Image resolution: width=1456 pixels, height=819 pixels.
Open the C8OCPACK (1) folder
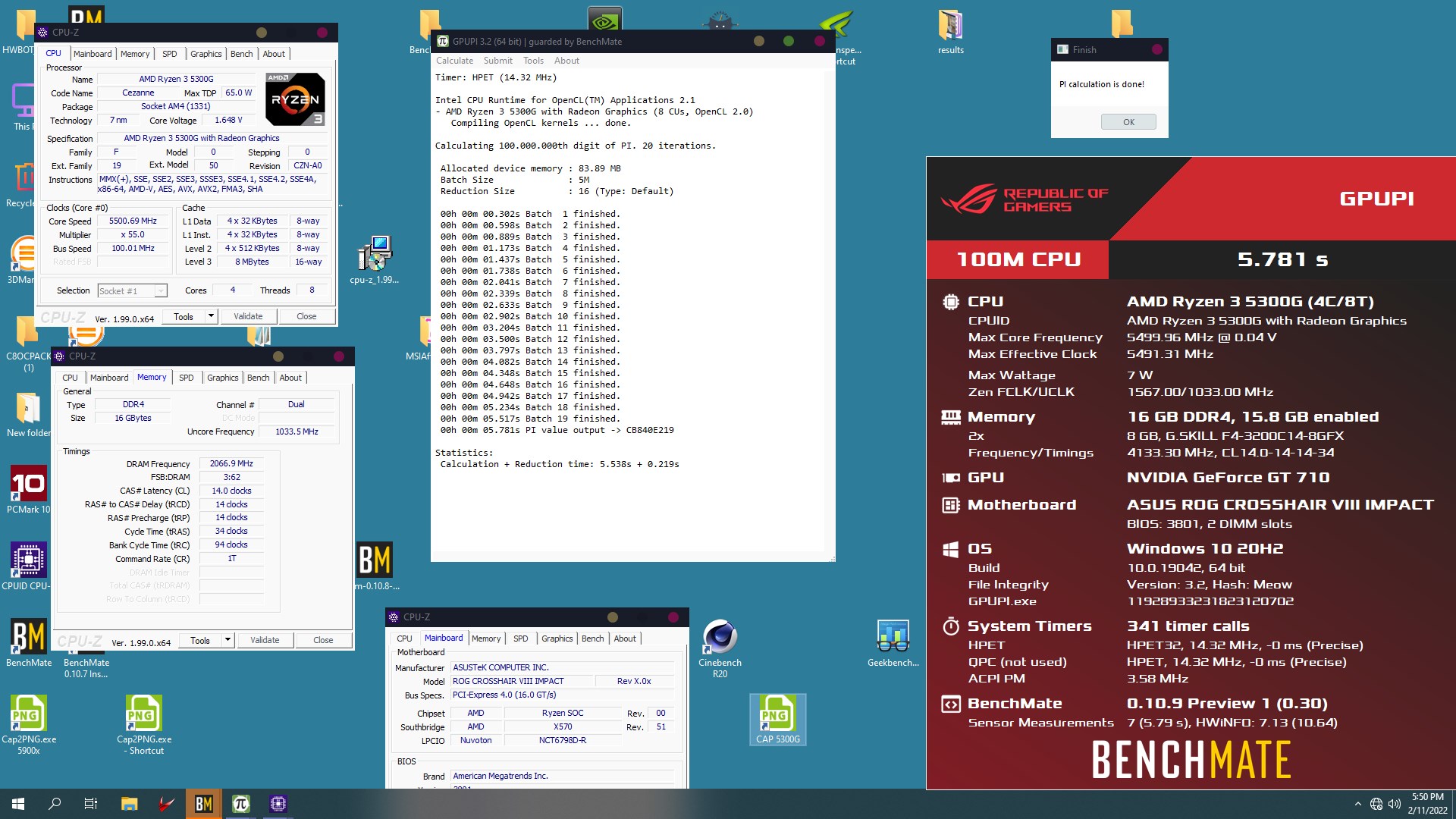click(x=28, y=345)
